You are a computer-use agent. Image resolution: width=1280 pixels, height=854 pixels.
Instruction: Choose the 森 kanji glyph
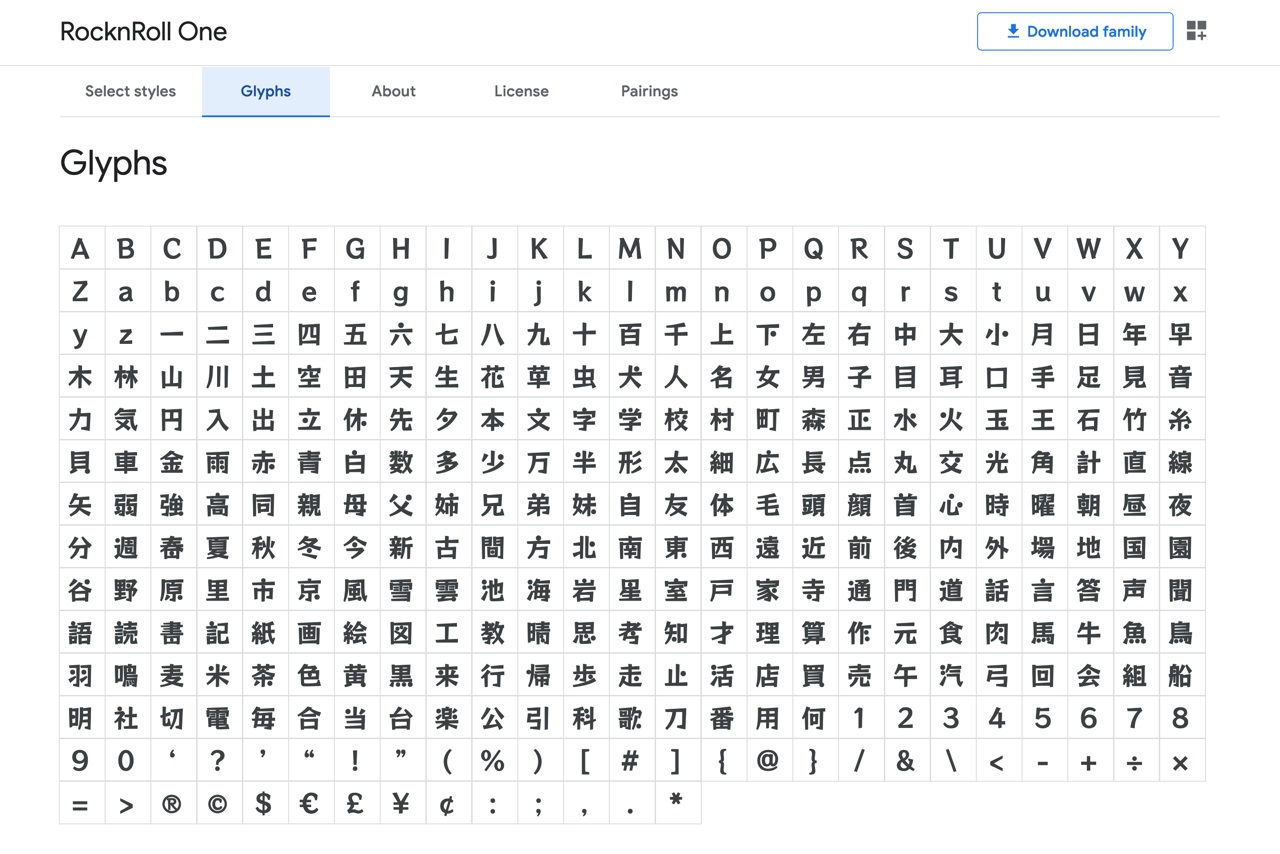tap(813, 419)
